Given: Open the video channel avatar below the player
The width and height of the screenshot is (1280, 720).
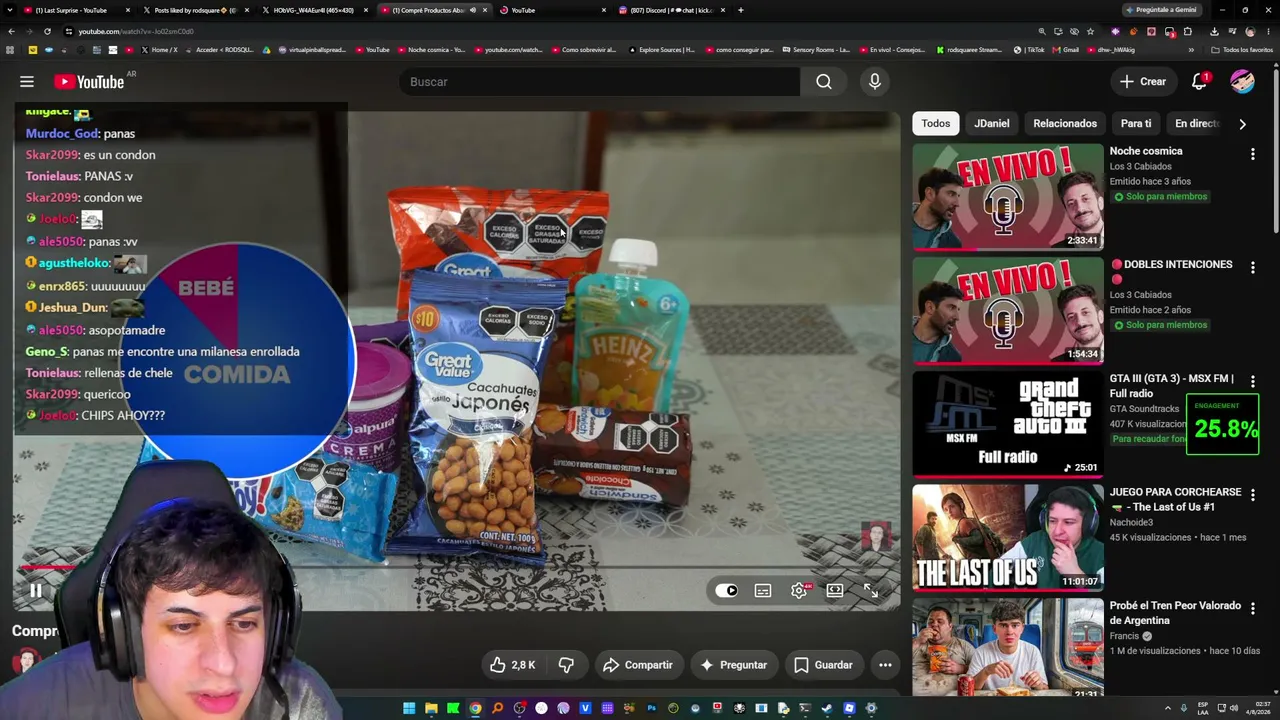Looking at the screenshot, I should coord(25,662).
